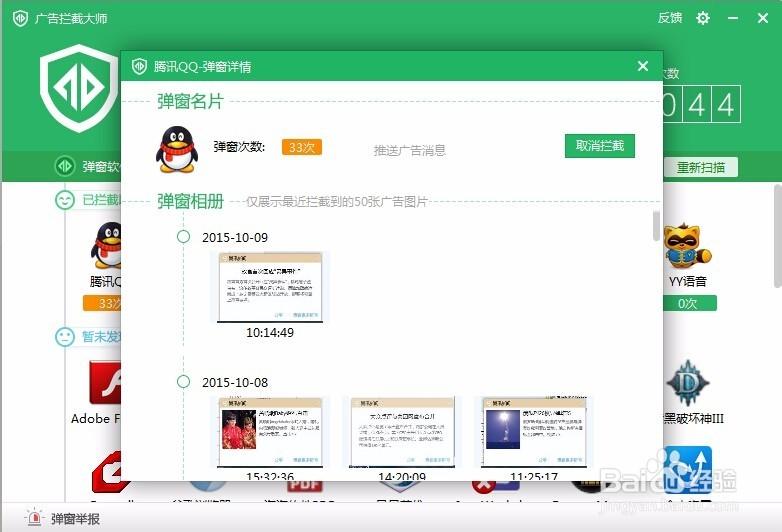Open the 11:25:17 popup thumbnail
782x532 pixels.
click(x=534, y=432)
